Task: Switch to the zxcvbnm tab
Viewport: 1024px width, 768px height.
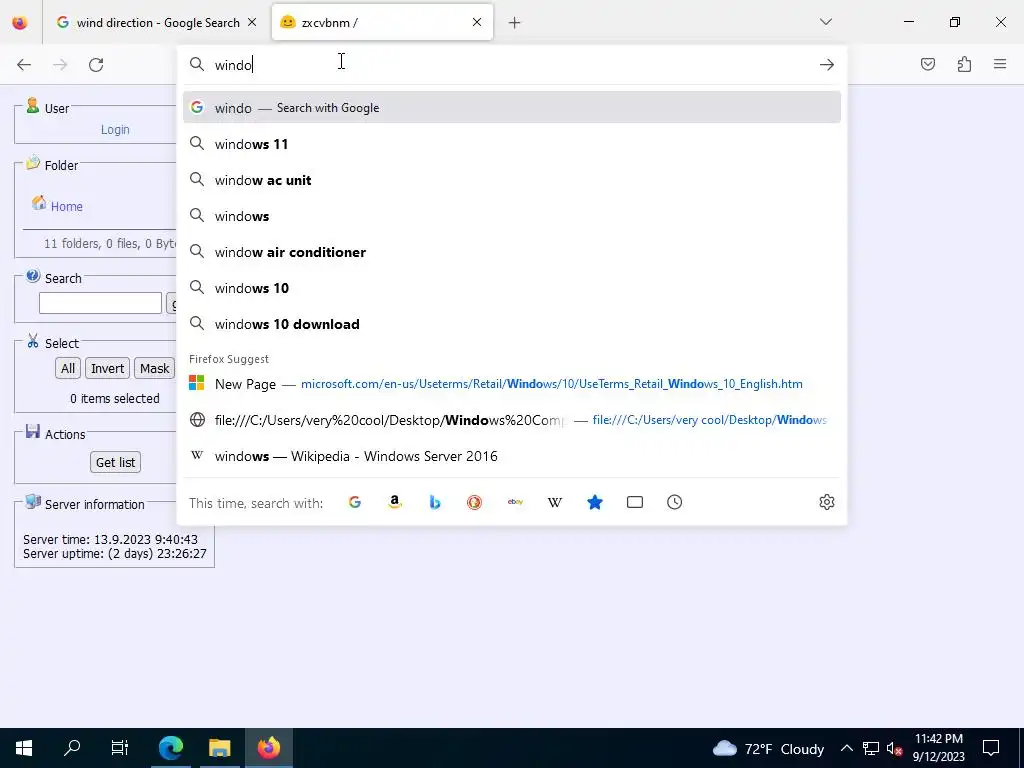Action: (x=382, y=22)
